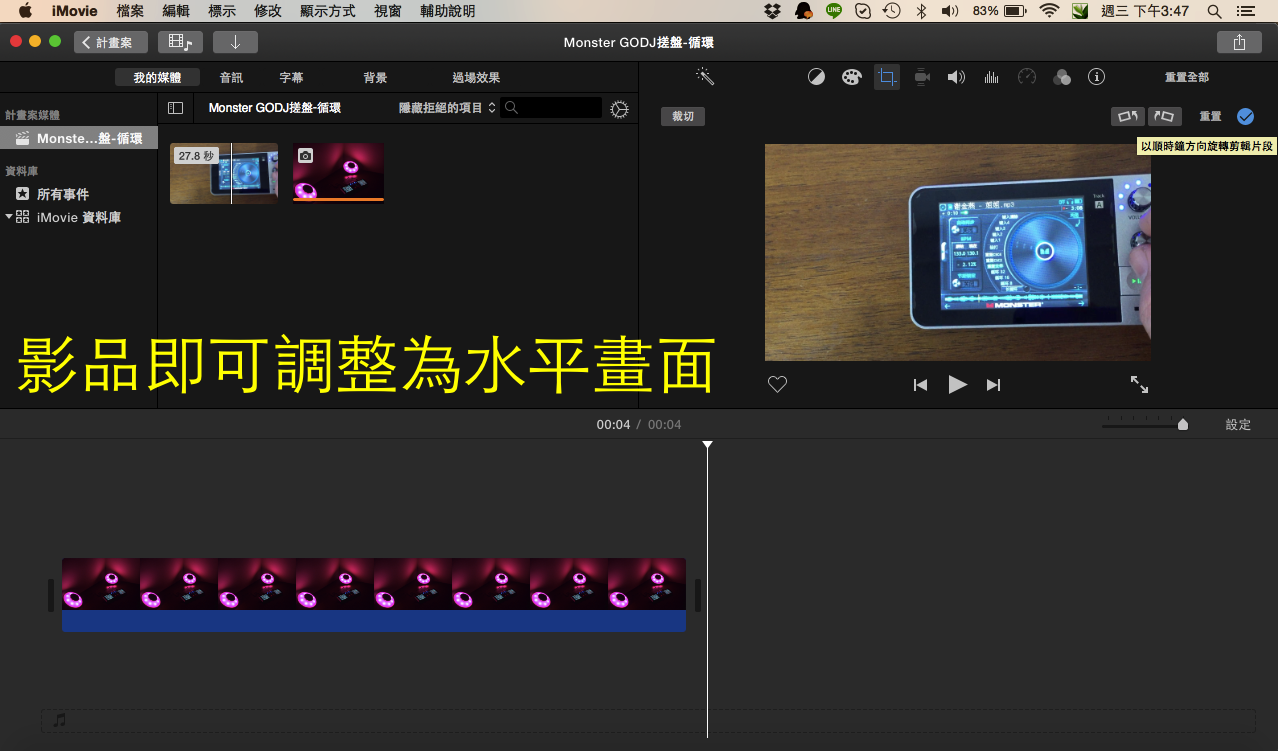
Task: Select the pink DJ photo thumbnail
Action: point(338,172)
